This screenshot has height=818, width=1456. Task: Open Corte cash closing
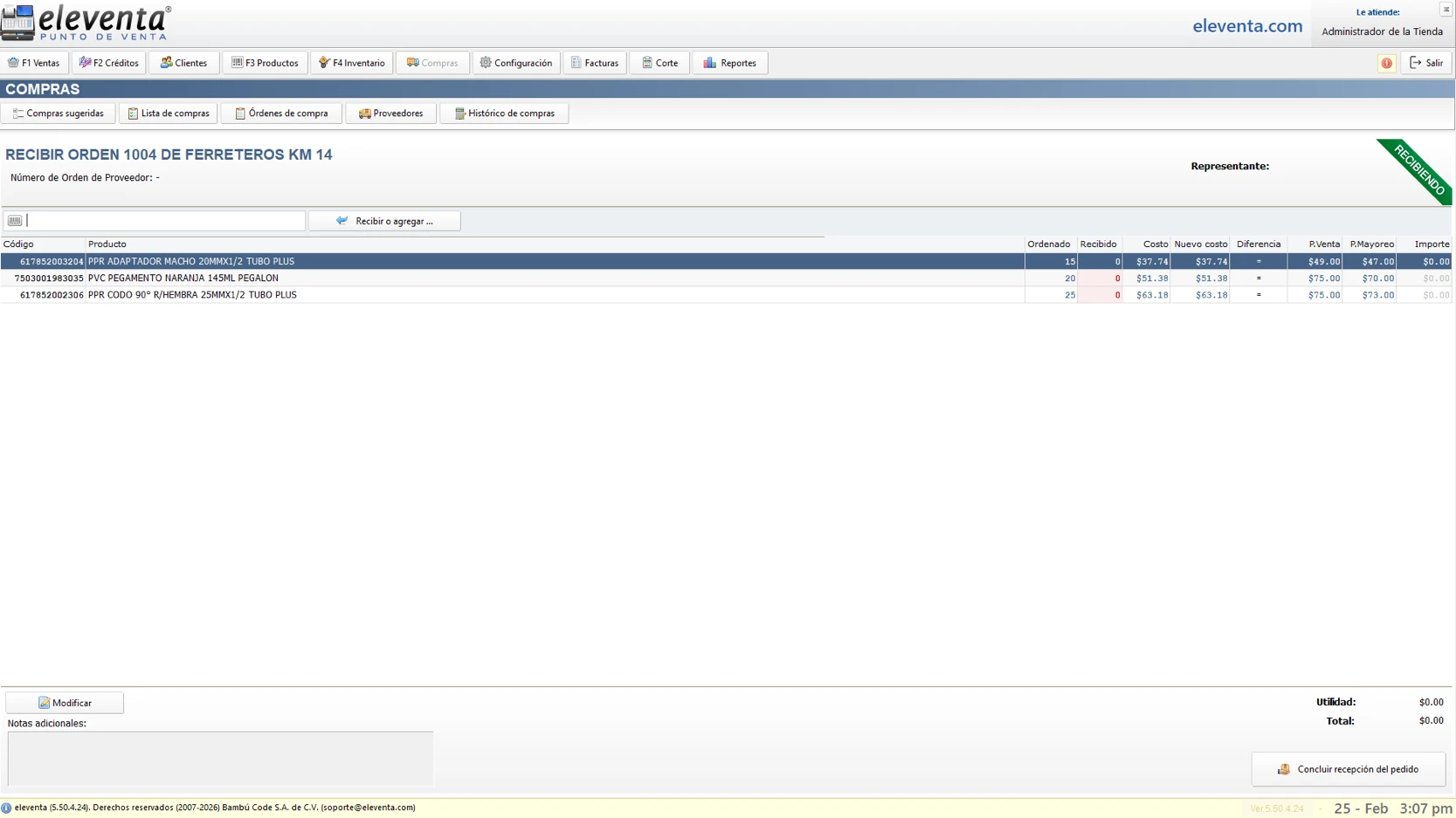pyautogui.click(x=659, y=63)
